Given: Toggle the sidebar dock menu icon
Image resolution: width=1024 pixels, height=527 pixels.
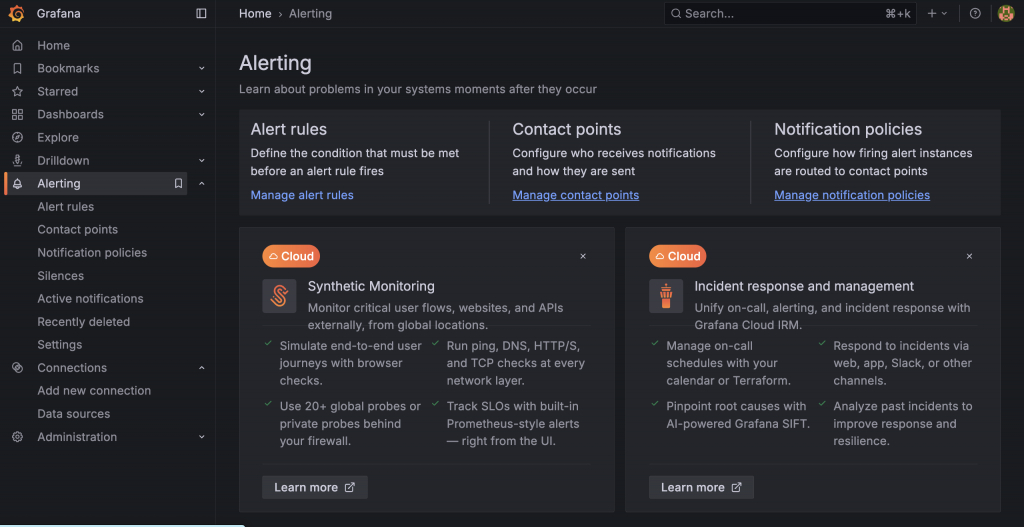Looking at the screenshot, I should coord(201,14).
